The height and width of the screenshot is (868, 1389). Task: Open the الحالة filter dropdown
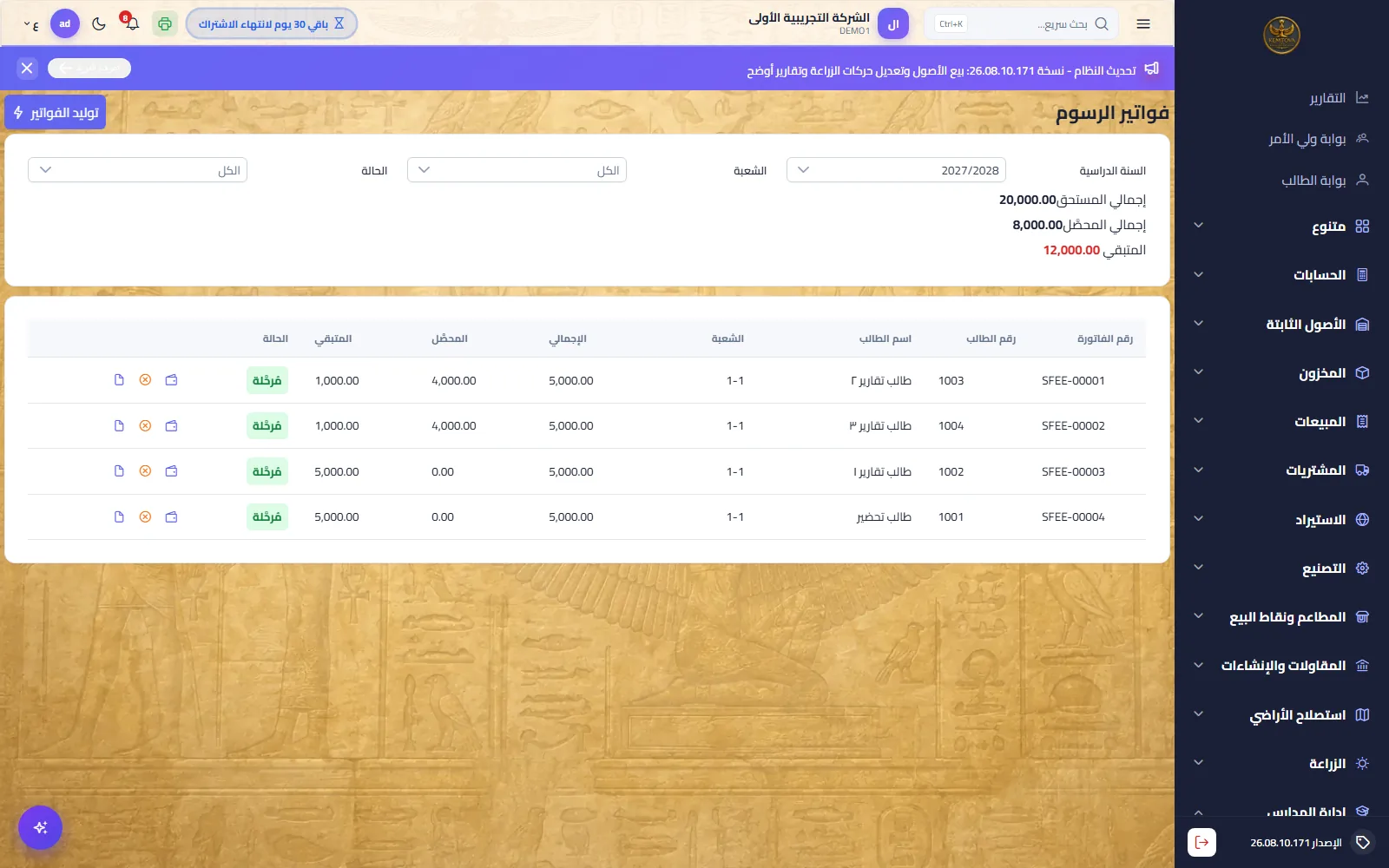137,170
